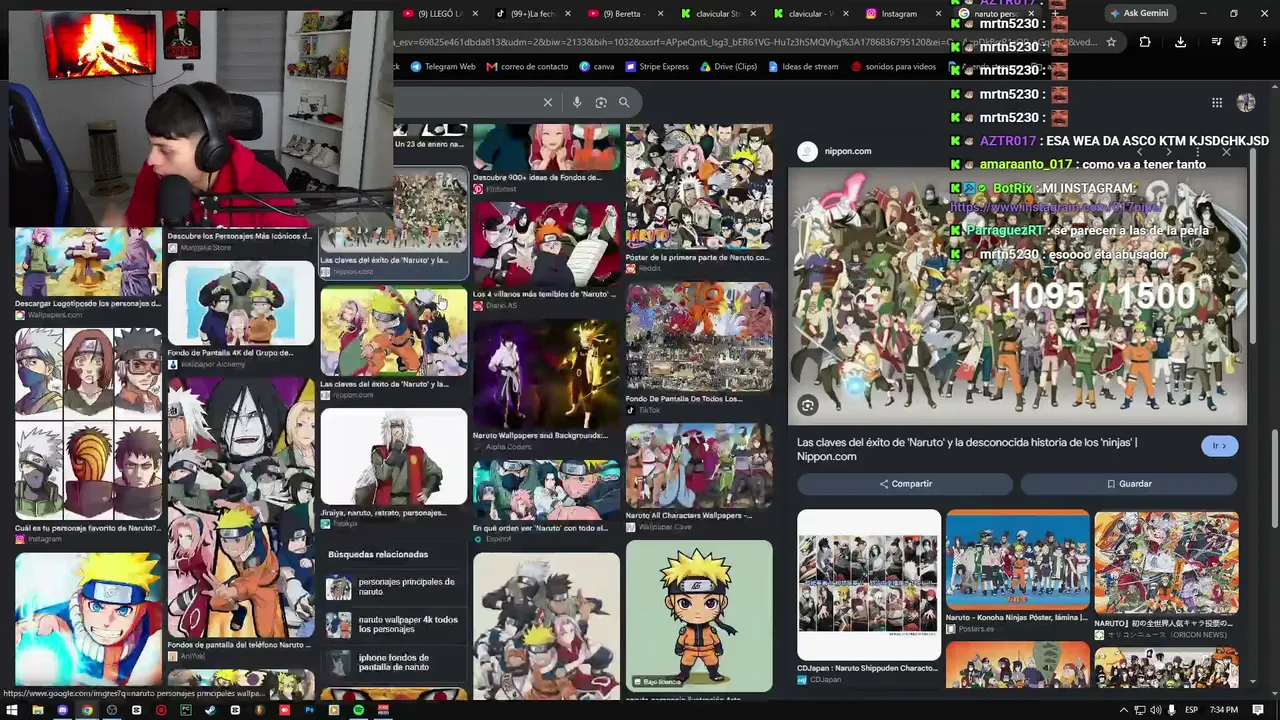Open Google Chrome from the taskbar
Screen dimensions: 1280x720
click(x=87, y=710)
